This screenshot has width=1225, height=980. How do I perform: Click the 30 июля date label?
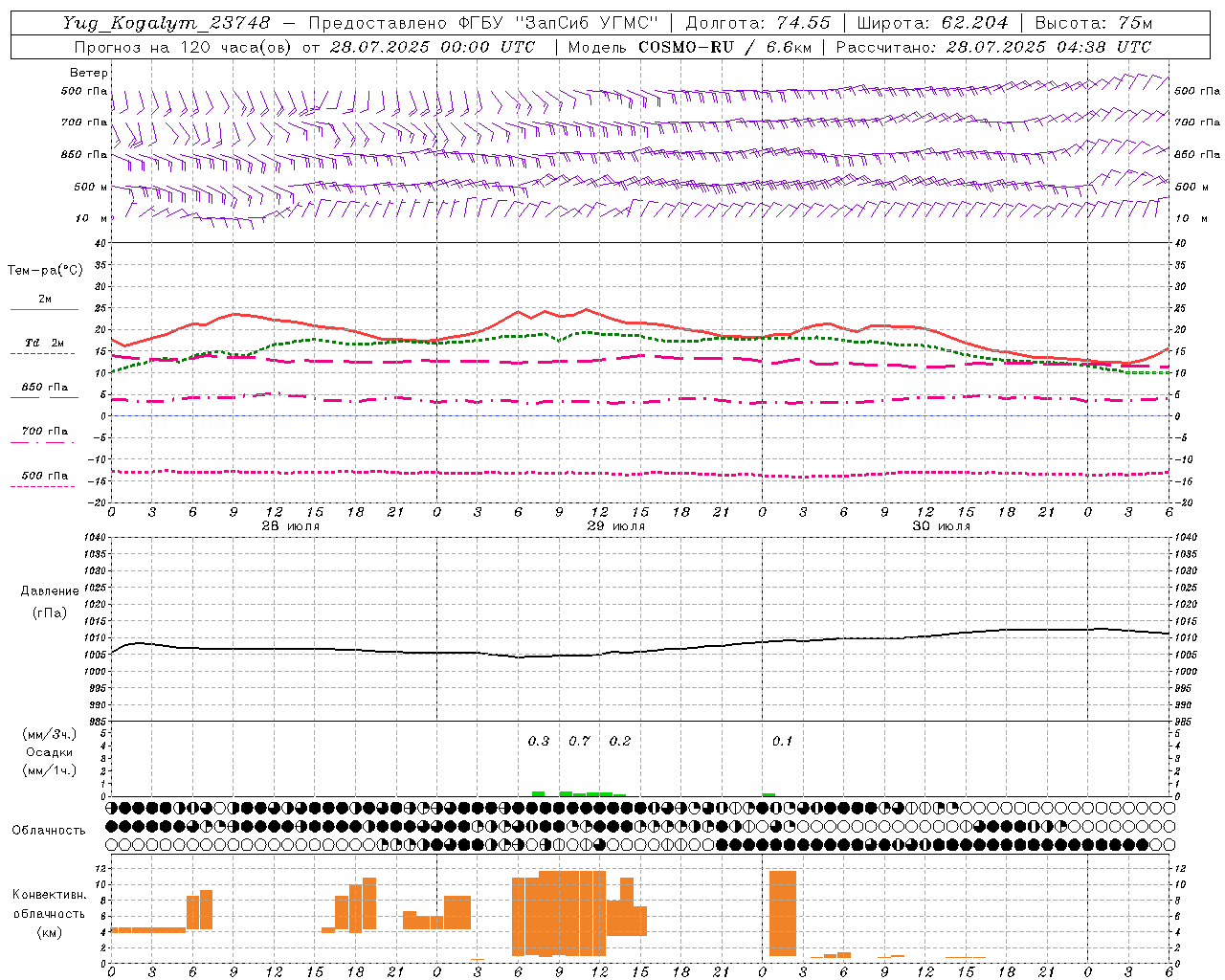pyautogui.click(x=943, y=526)
